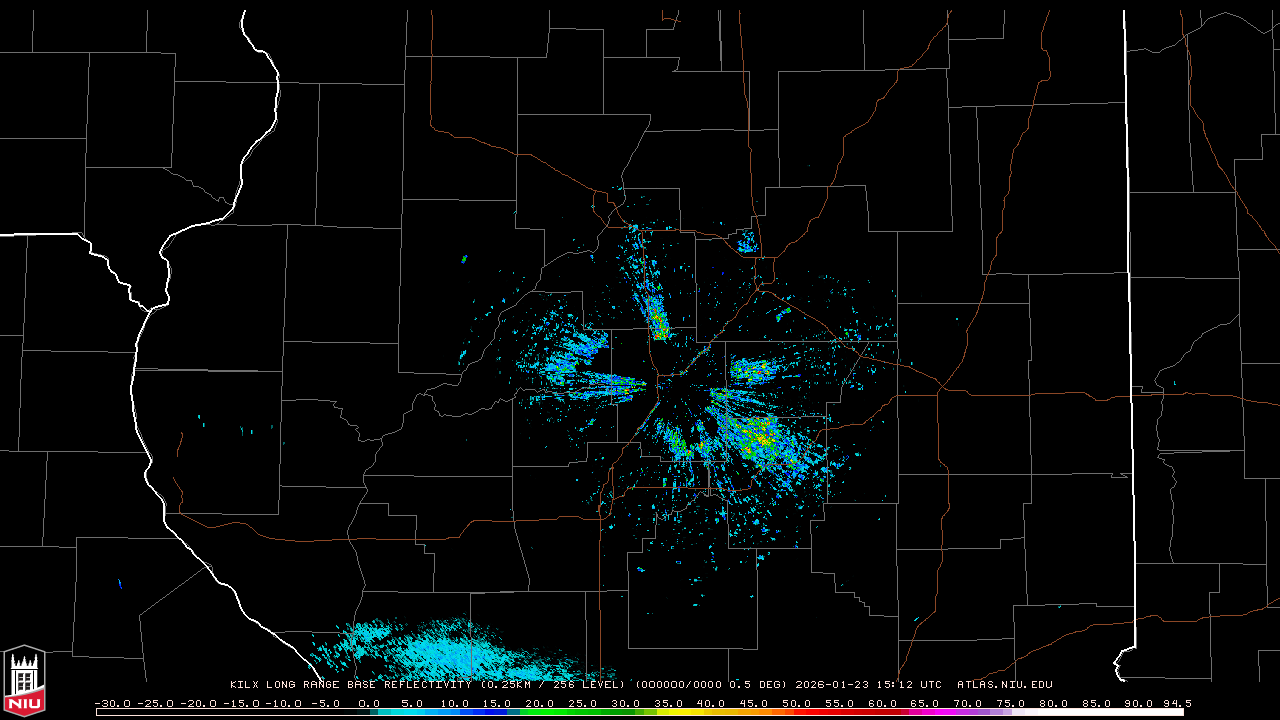Click the 35.0 label on the color scale
This screenshot has width=1280, height=720.
click(x=668, y=704)
